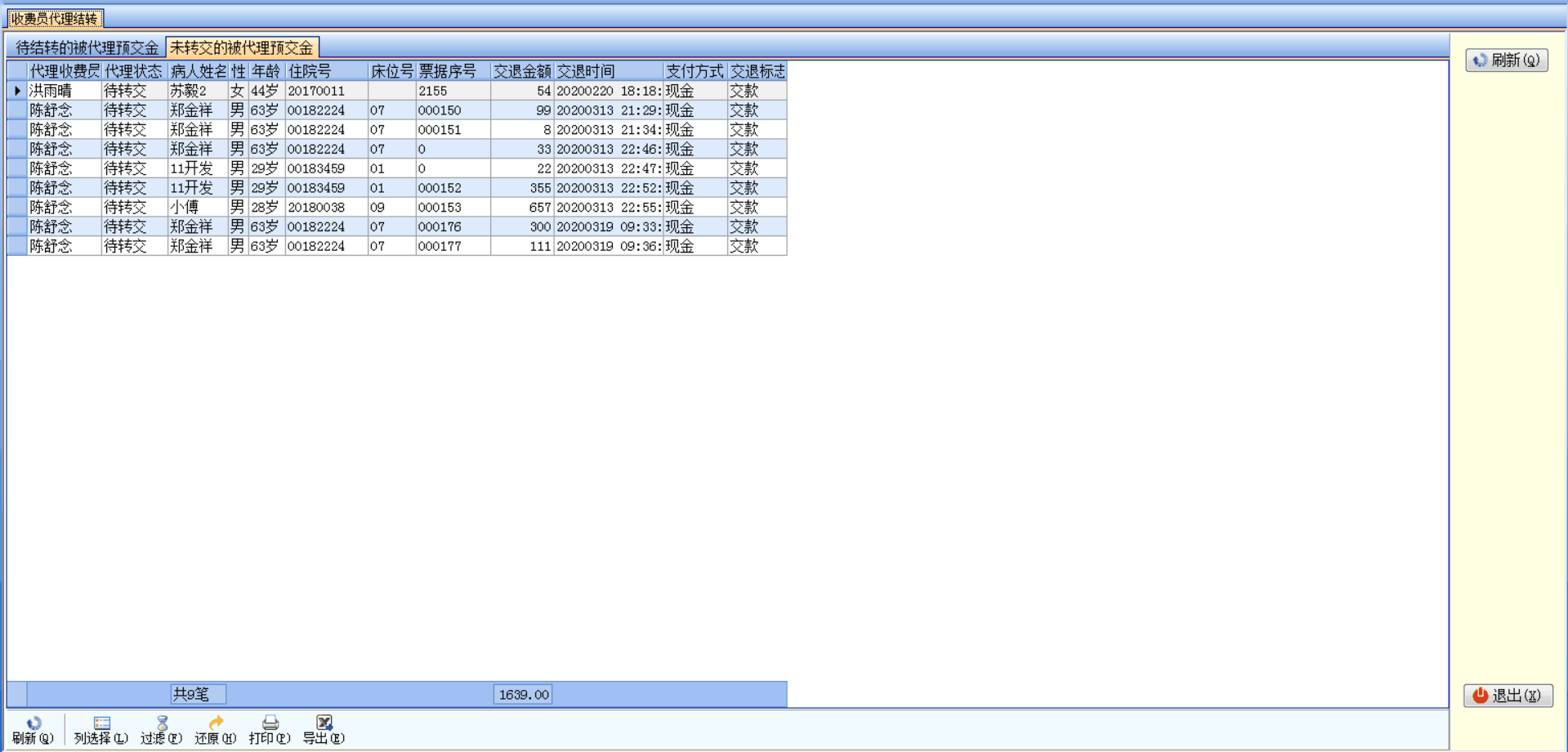Click the 床位号 column header
Viewport: 1568px width, 752px height.
point(392,71)
